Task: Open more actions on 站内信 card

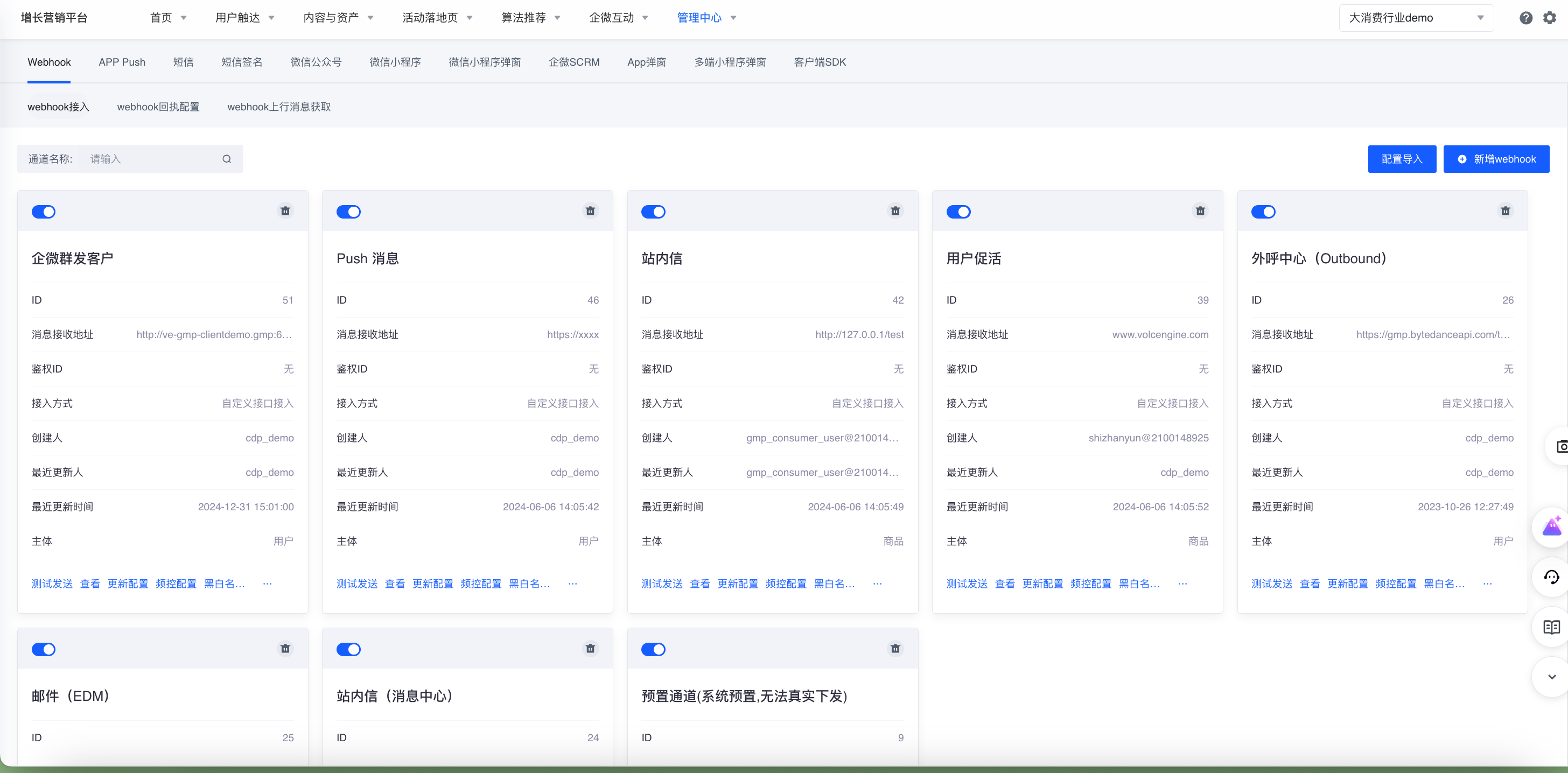Action: click(x=877, y=584)
